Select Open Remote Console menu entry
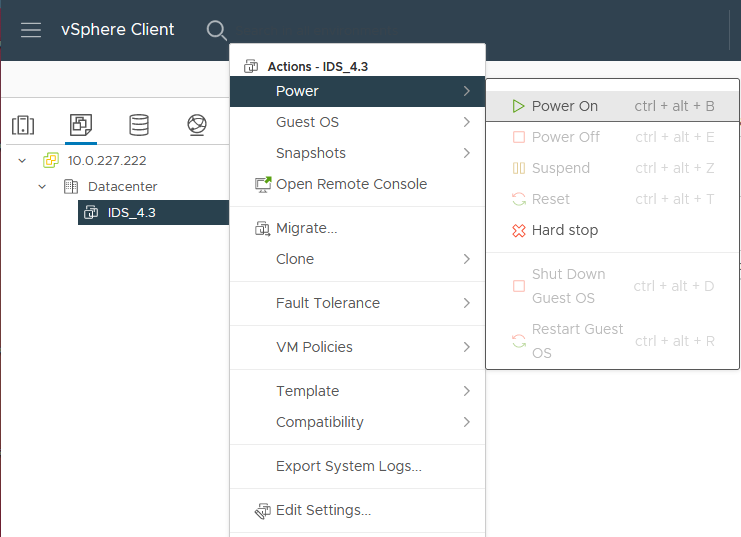The image size is (741, 537). click(357, 184)
